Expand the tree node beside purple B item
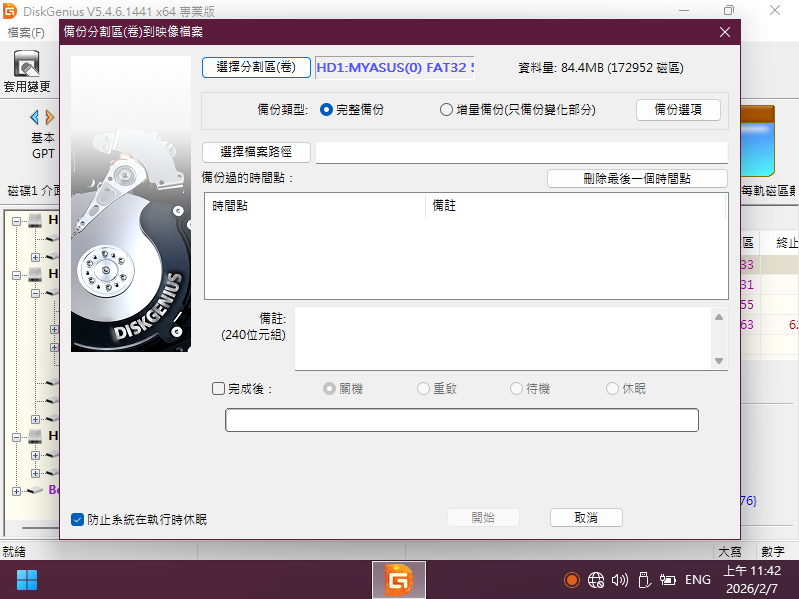This screenshot has width=799, height=599. pyautogui.click(x=16, y=491)
